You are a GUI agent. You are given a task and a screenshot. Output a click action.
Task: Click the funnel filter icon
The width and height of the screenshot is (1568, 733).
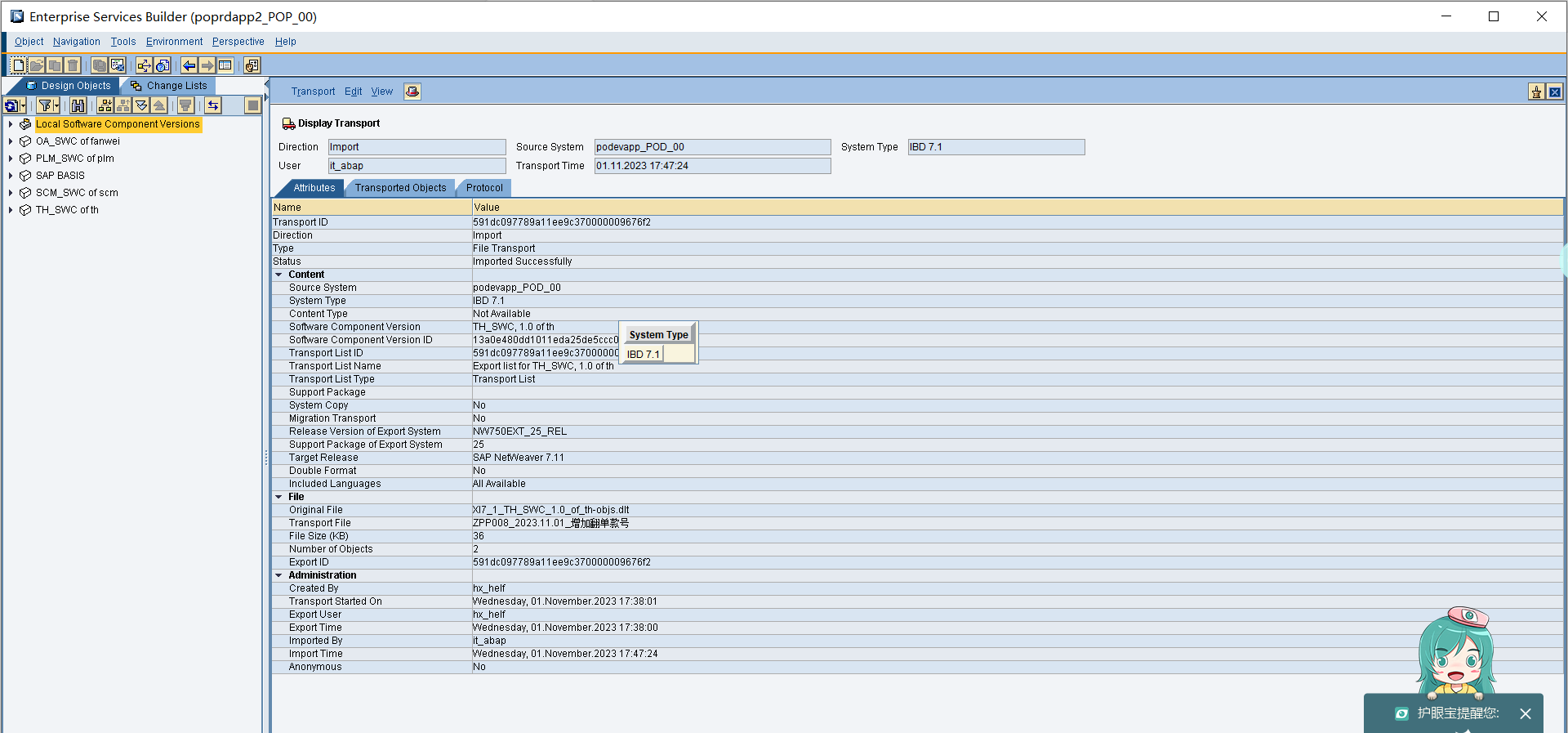pos(45,105)
